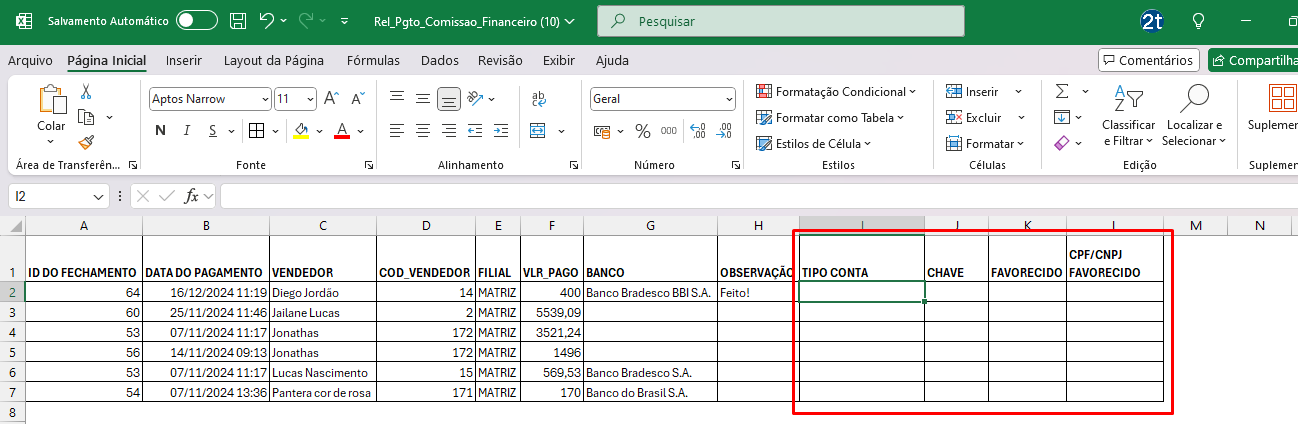Open the Formatação Condicional dropdown
The image size is (1298, 424).
(836, 92)
